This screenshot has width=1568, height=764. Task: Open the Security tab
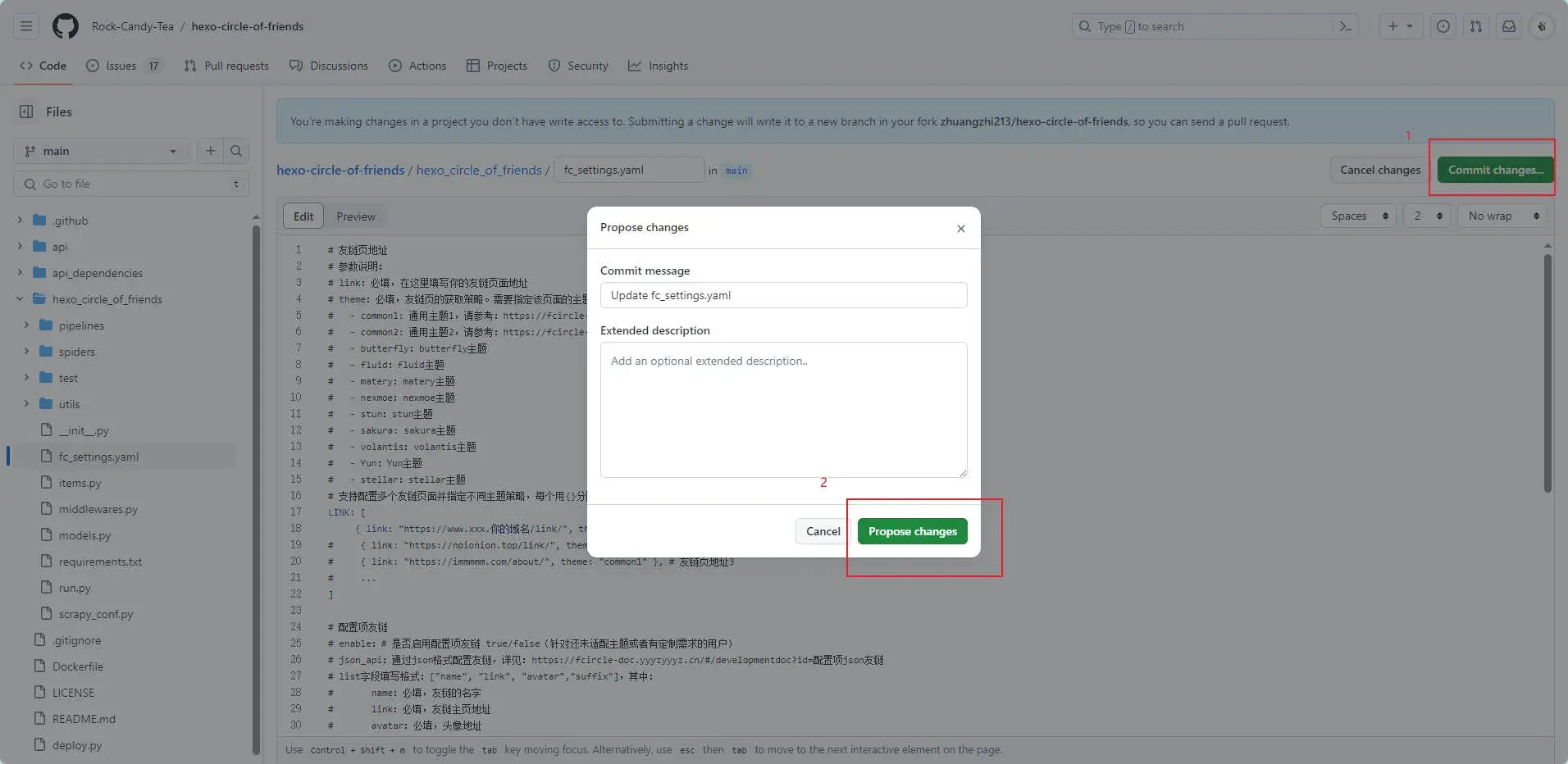[578, 66]
